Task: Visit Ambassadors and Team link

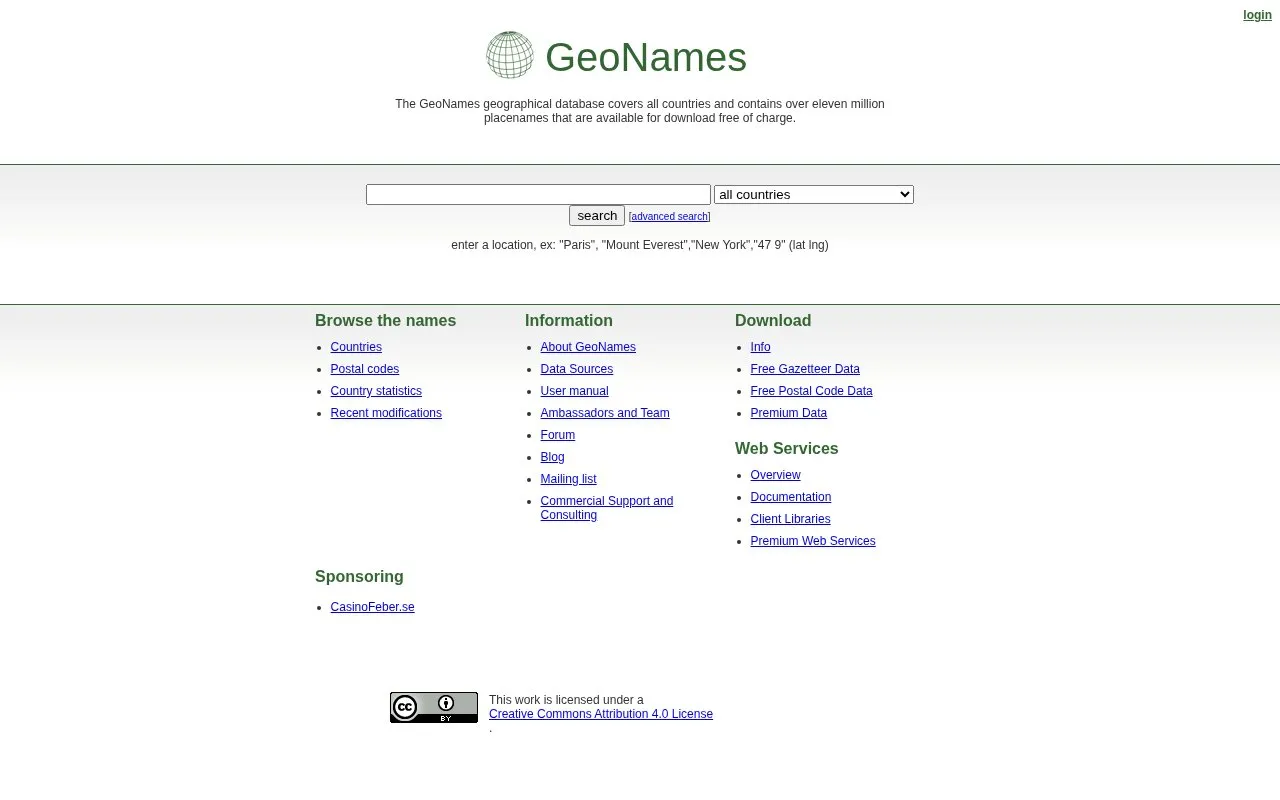Action: [605, 413]
